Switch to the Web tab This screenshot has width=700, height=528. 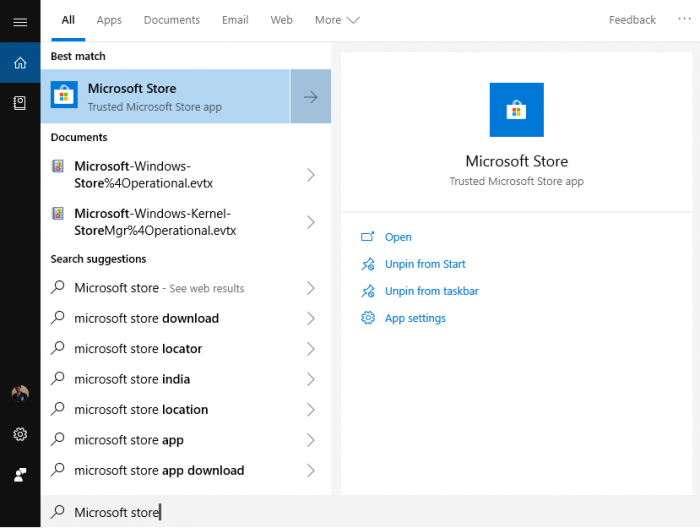pos(281,20)
